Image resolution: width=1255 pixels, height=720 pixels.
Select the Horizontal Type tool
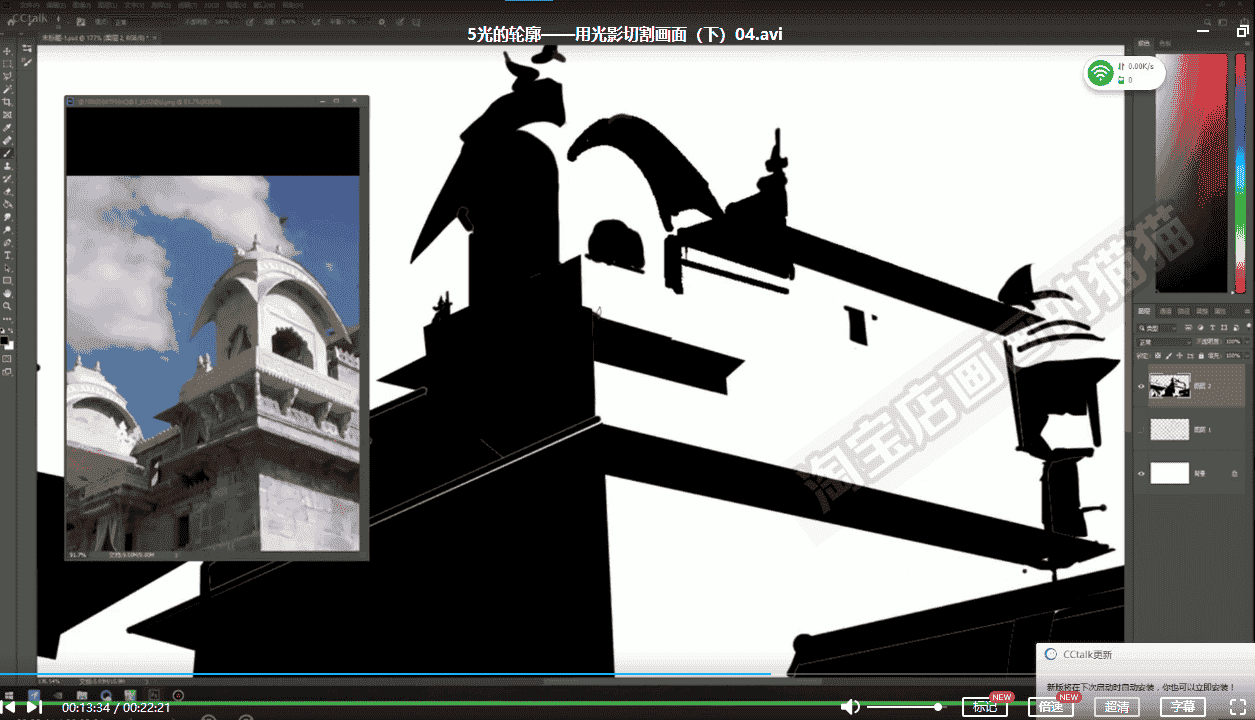point(8,255)
